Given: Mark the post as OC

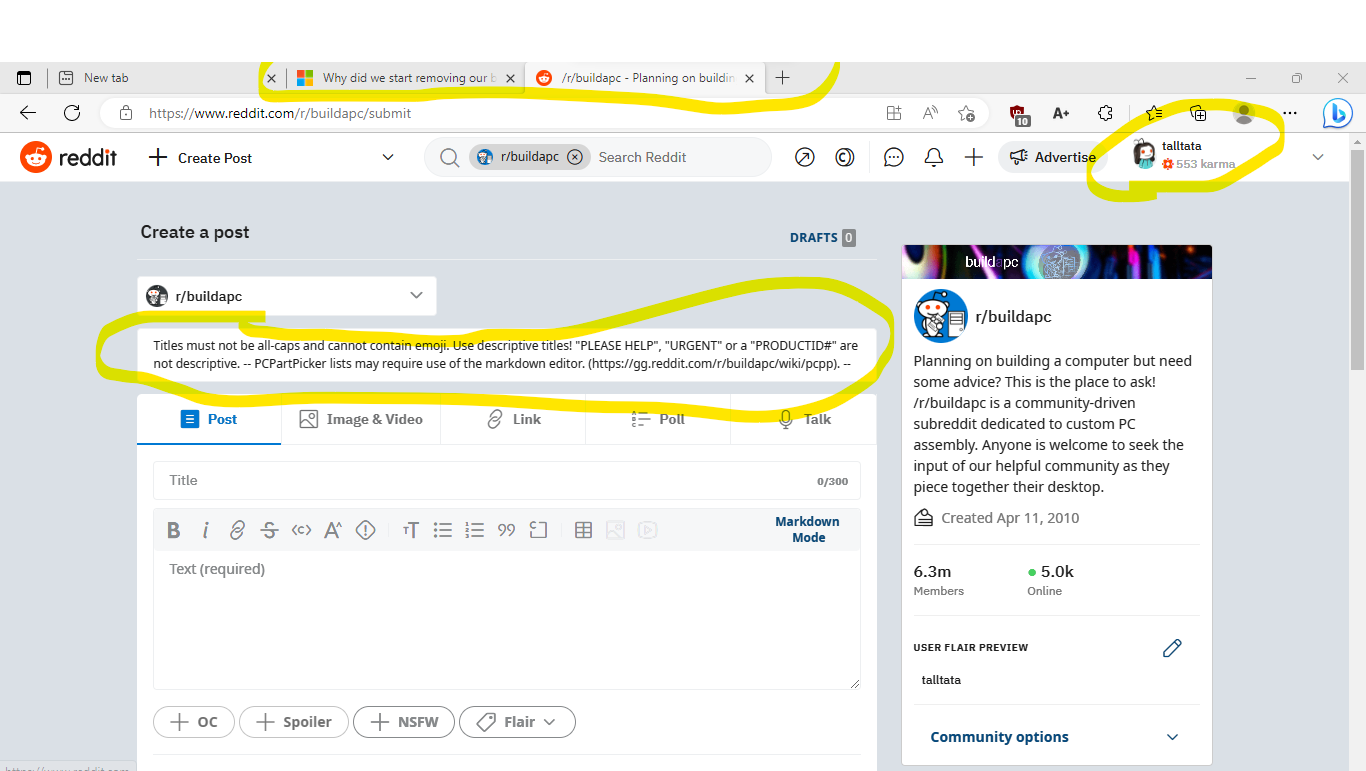Looking at the screenshot, I should tap(193, 721).
